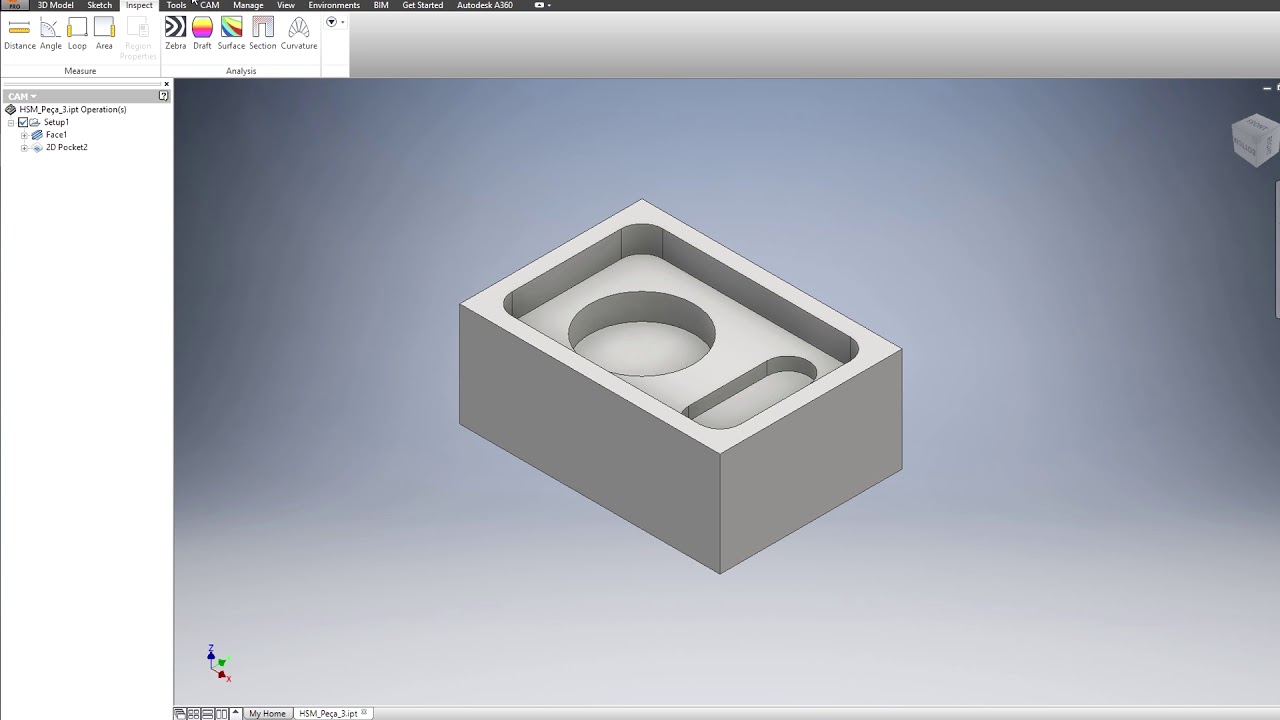
Task: Run the Section analysis
Action: pyautogui.click(x=262, y=34)
